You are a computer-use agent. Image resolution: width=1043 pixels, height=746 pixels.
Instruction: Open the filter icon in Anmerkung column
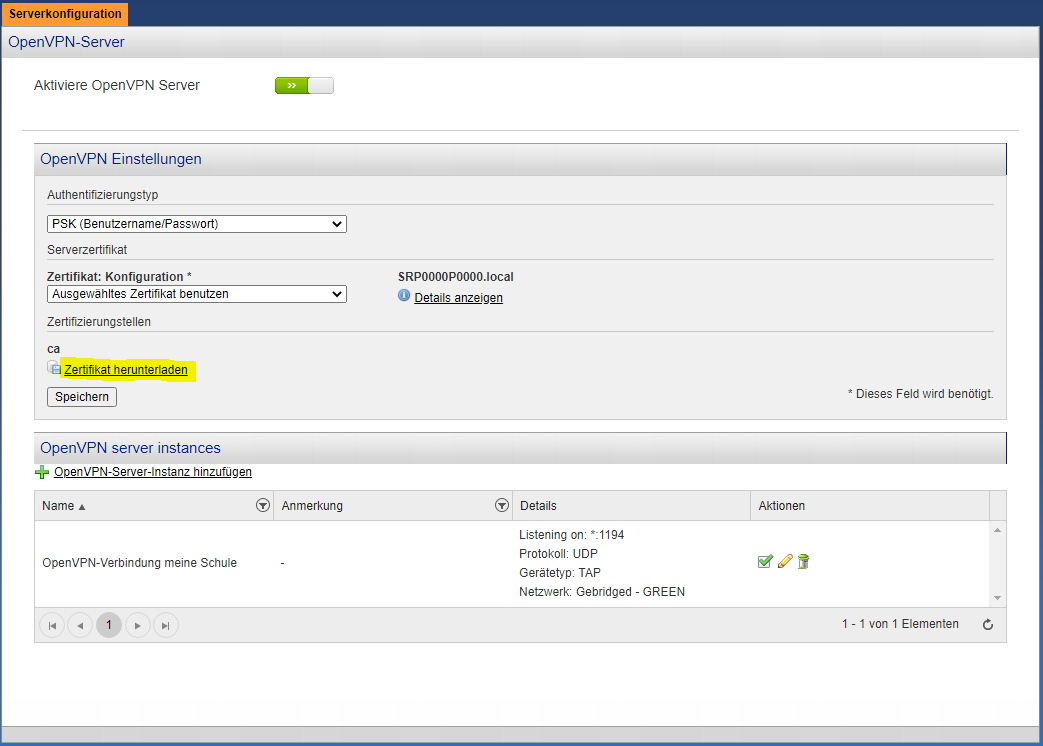[502, 506]
